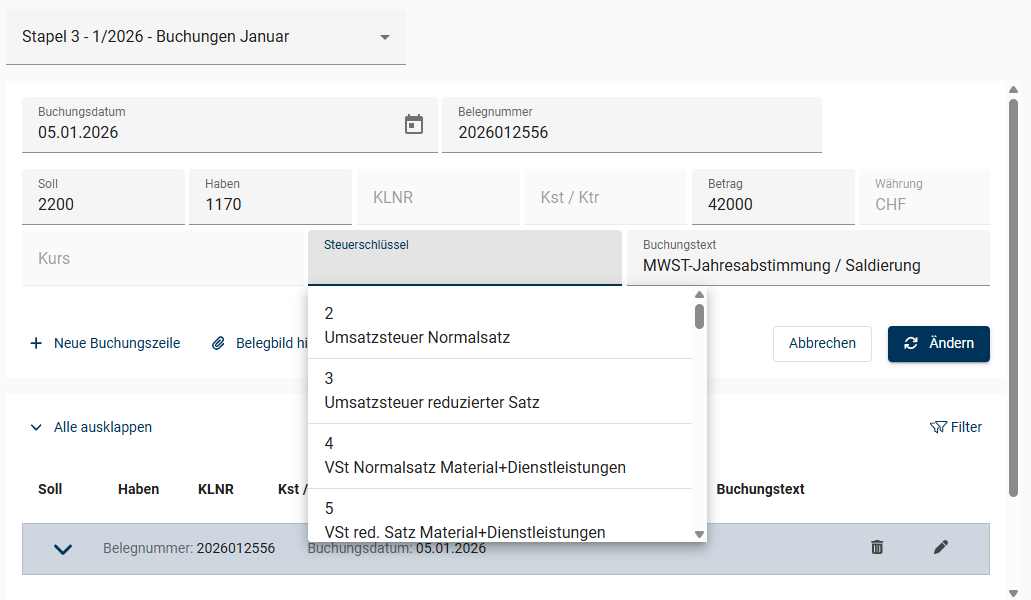Click the paperclip Belegbild attachment icon
The width and height of the screenshot is (1031, 600).
tap(219, 343)
